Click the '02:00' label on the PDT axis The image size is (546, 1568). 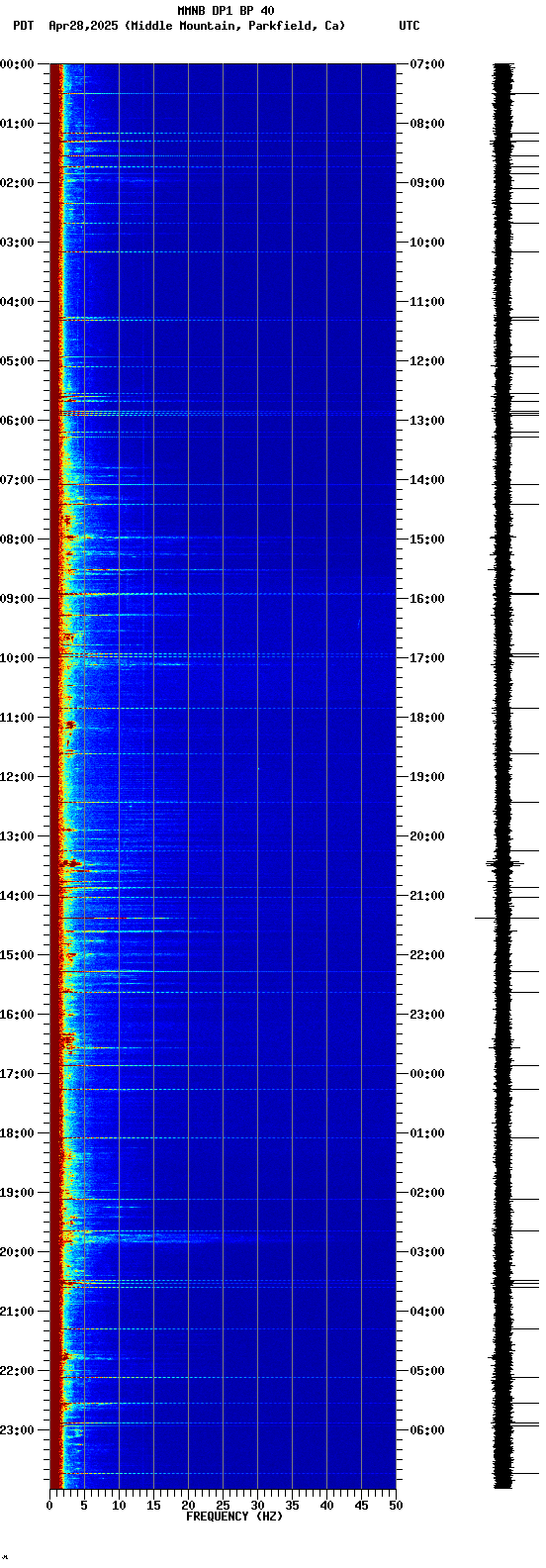(x=18, y=183)
